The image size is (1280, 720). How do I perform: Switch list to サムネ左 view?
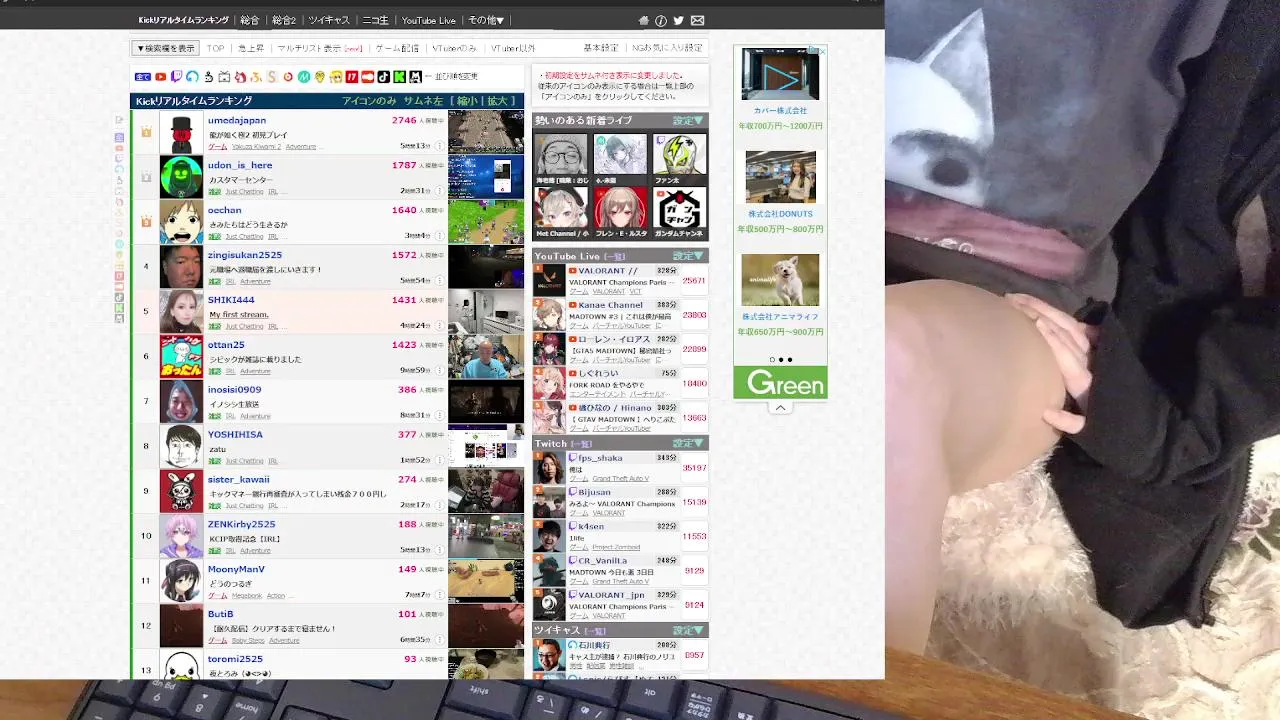[423, 101]
